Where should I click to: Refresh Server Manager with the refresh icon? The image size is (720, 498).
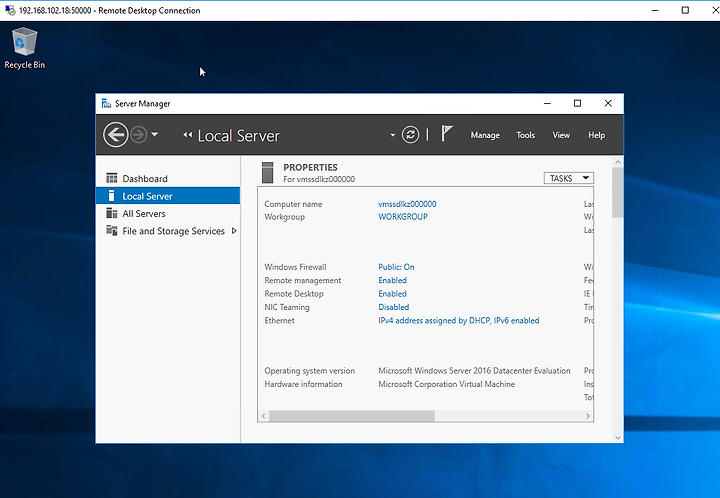[410, 135]
